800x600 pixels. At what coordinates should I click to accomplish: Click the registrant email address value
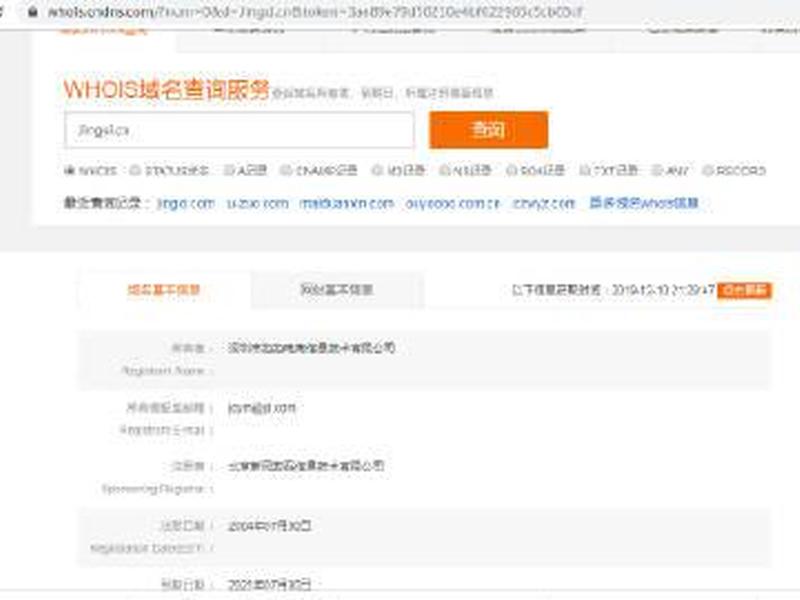tap(262, 408)
